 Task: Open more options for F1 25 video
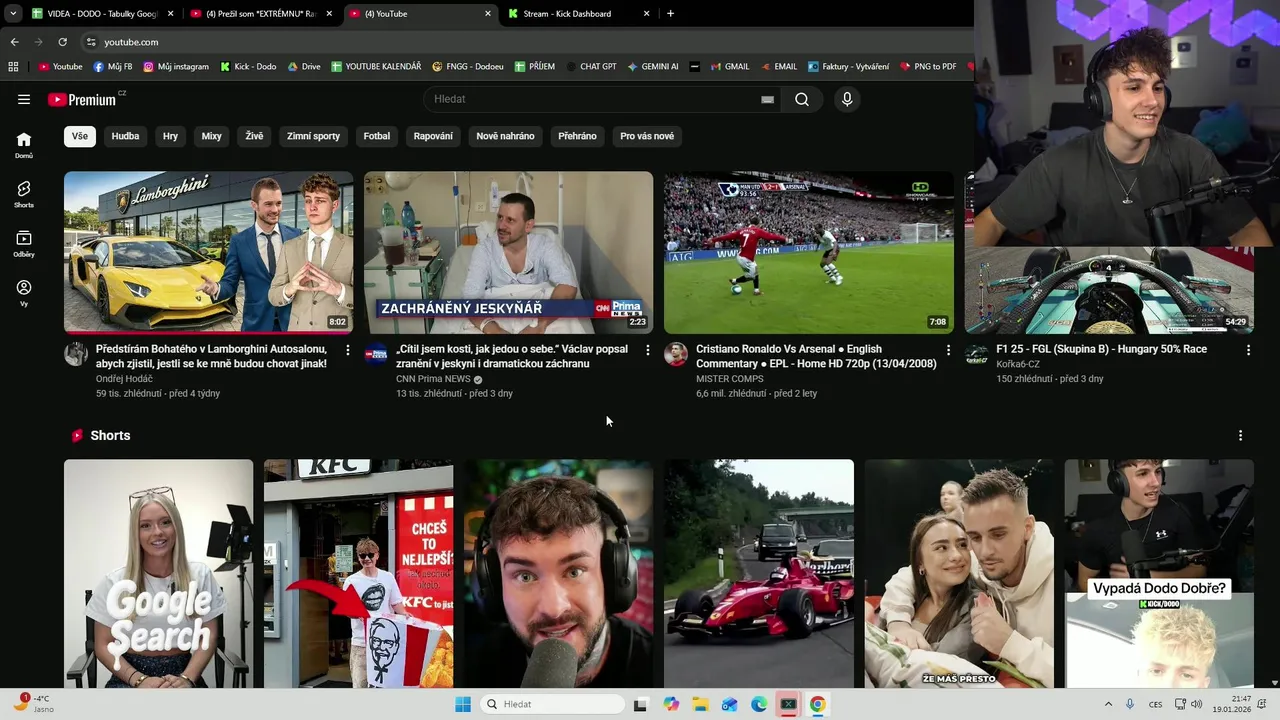[x=1248, y=350]
